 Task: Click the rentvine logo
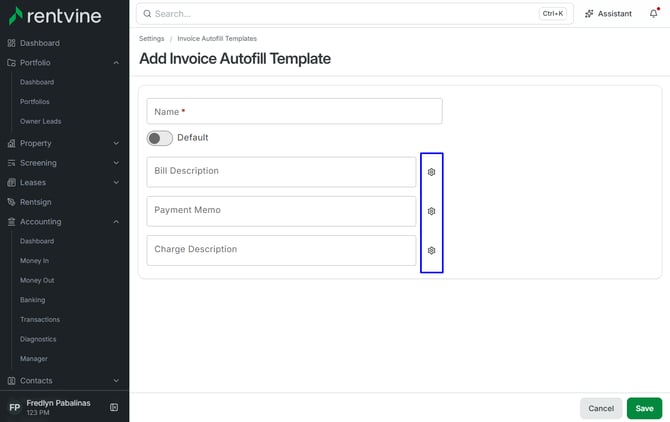click(x=55, y=16)
